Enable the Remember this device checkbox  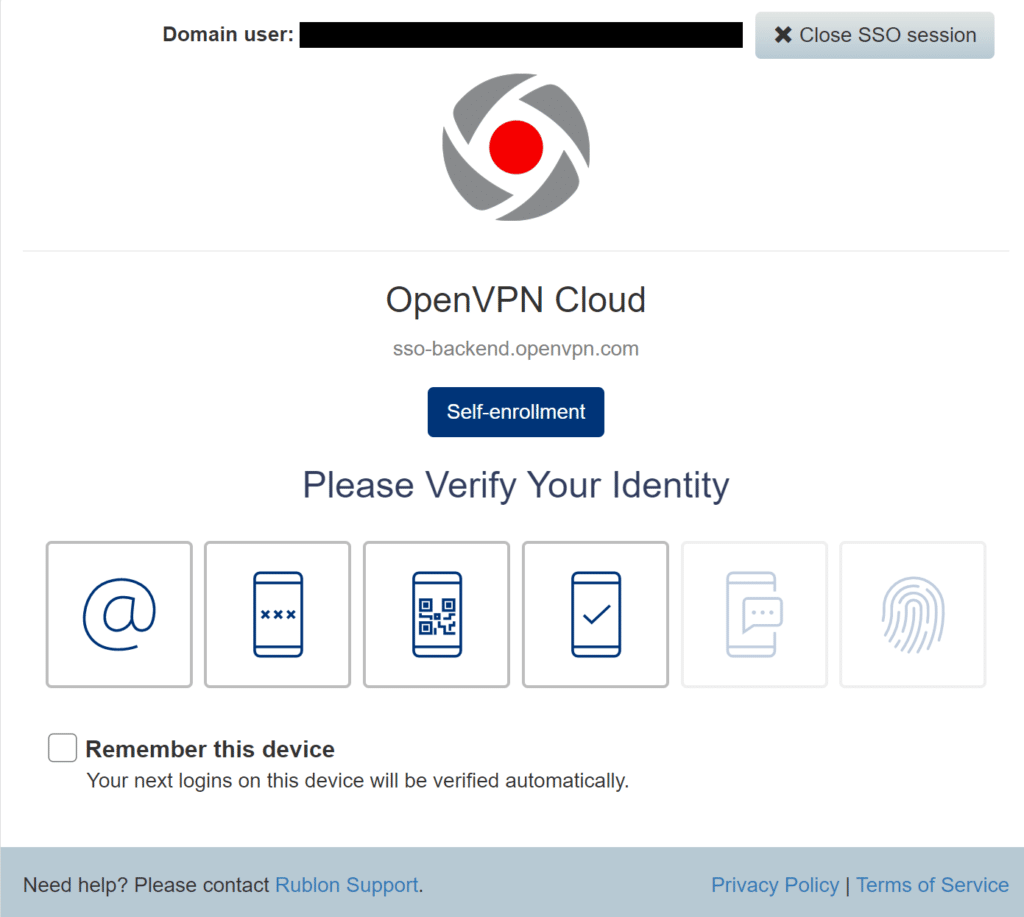62,748
